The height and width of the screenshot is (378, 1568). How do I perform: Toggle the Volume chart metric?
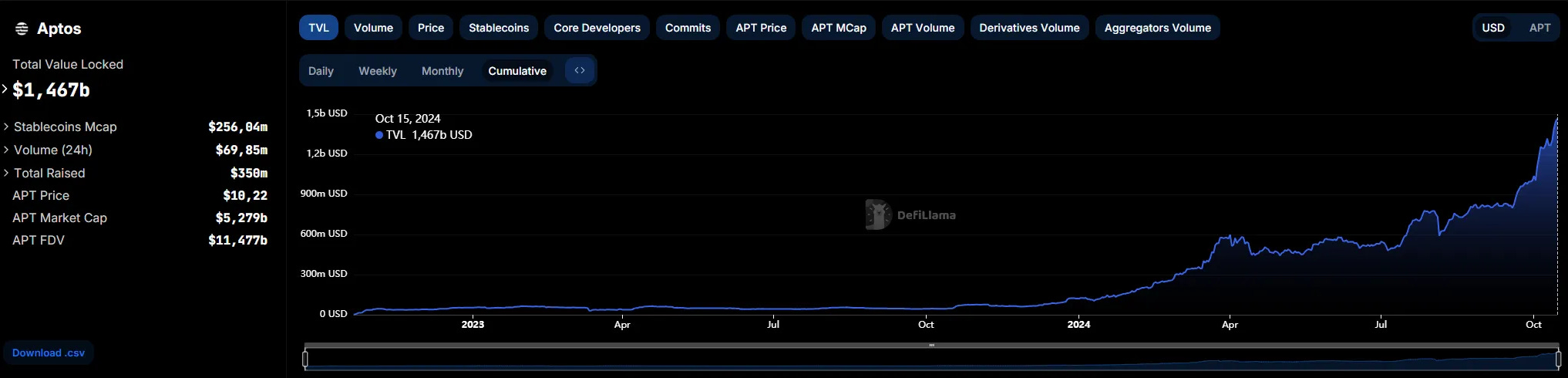tap(373, 28)
